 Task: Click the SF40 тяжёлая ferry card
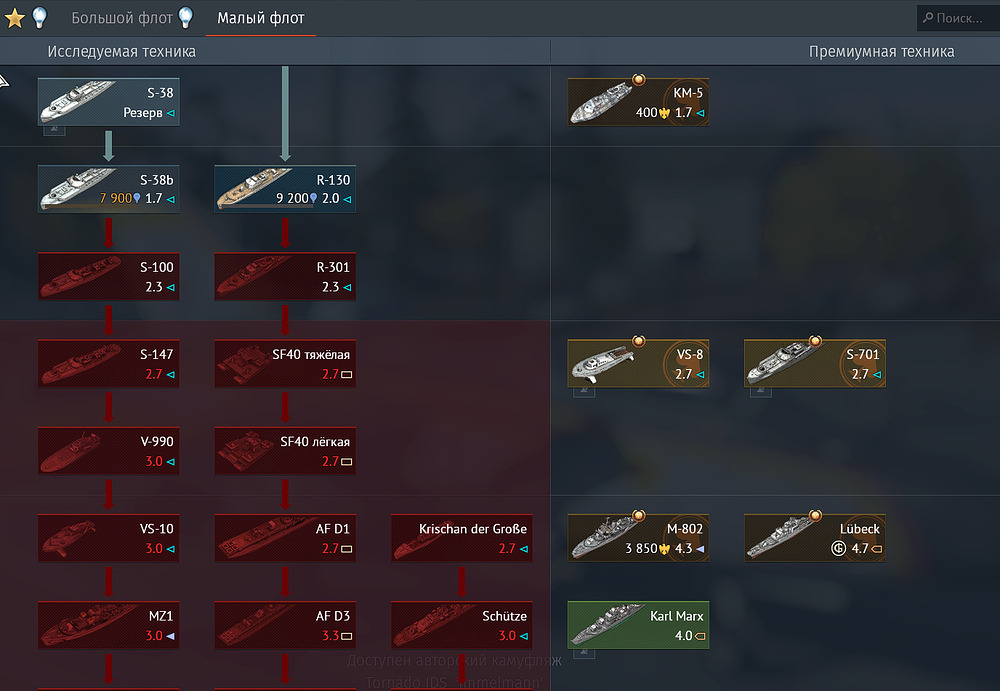point(285,364)
